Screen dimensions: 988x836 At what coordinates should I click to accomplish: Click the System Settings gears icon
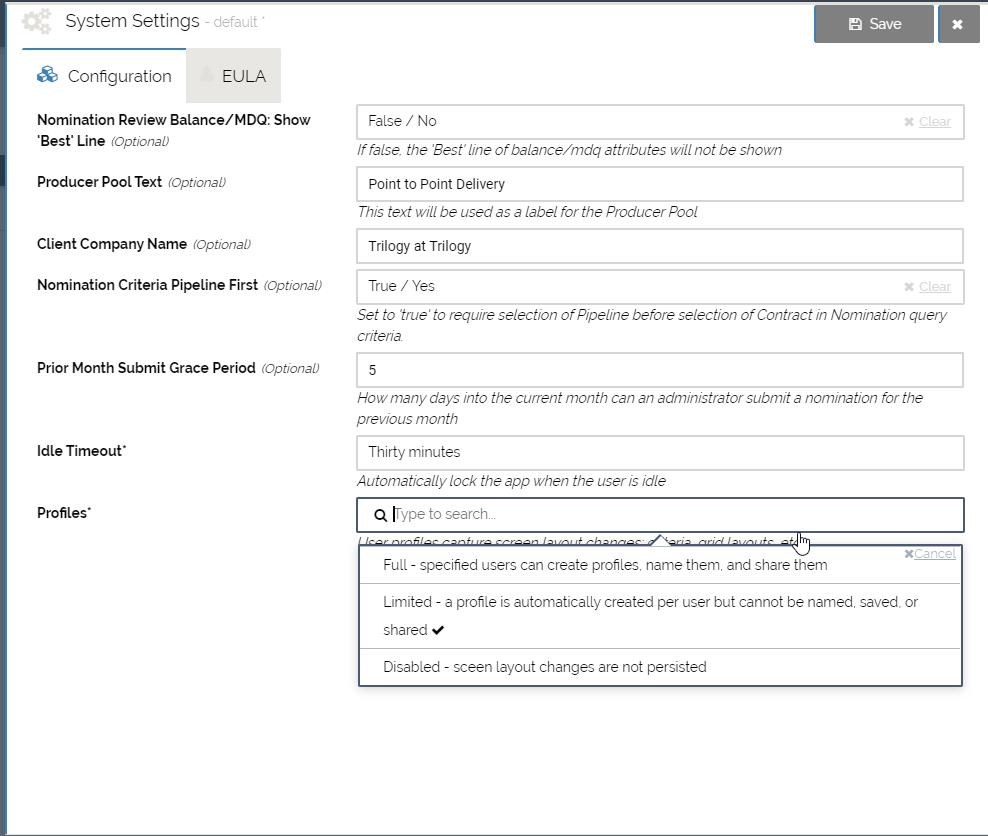(36, 21)
